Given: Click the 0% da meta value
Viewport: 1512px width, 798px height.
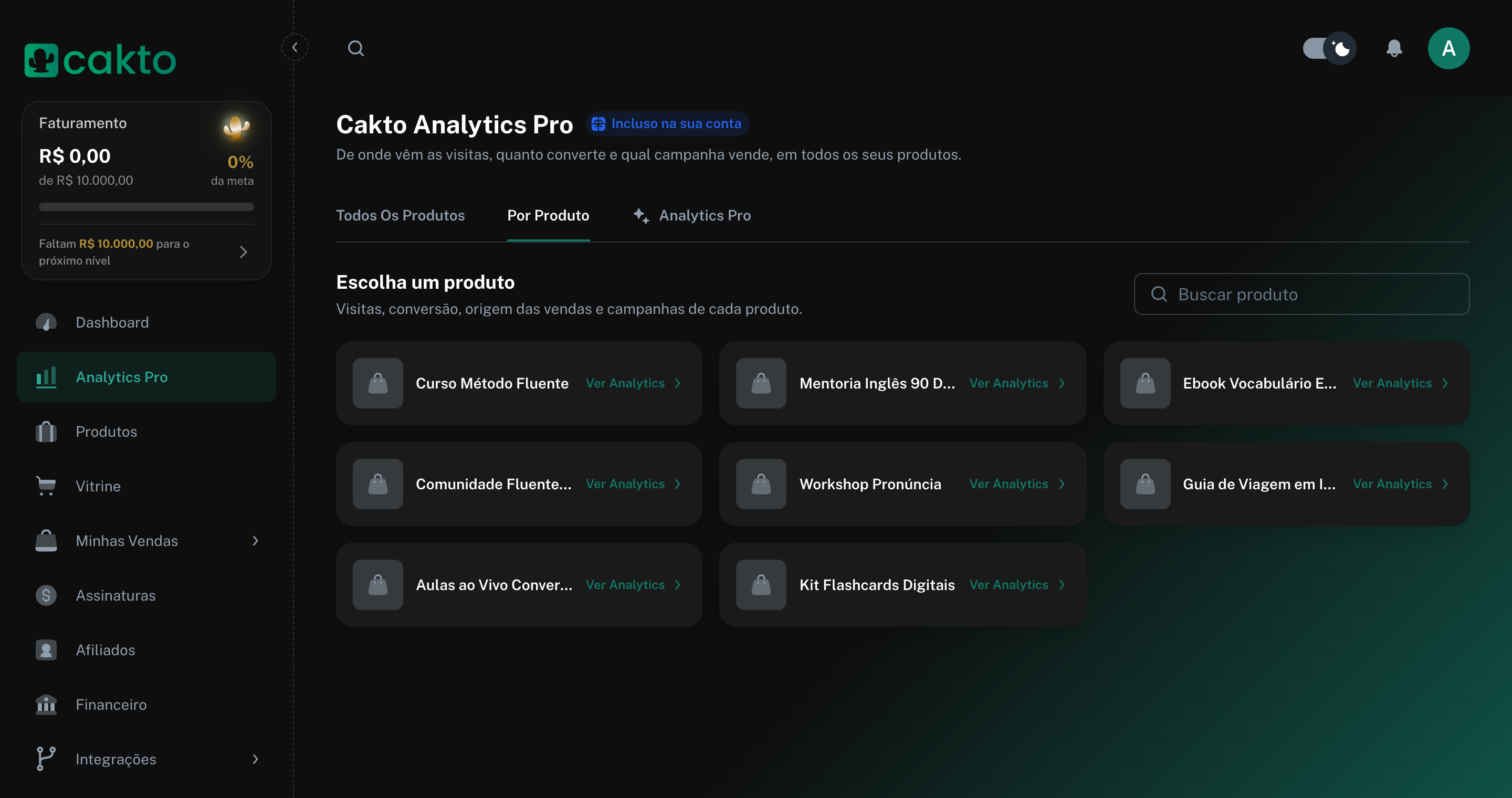Looking at the screenshot, I should pyautogui.click(x=240, y=162).
